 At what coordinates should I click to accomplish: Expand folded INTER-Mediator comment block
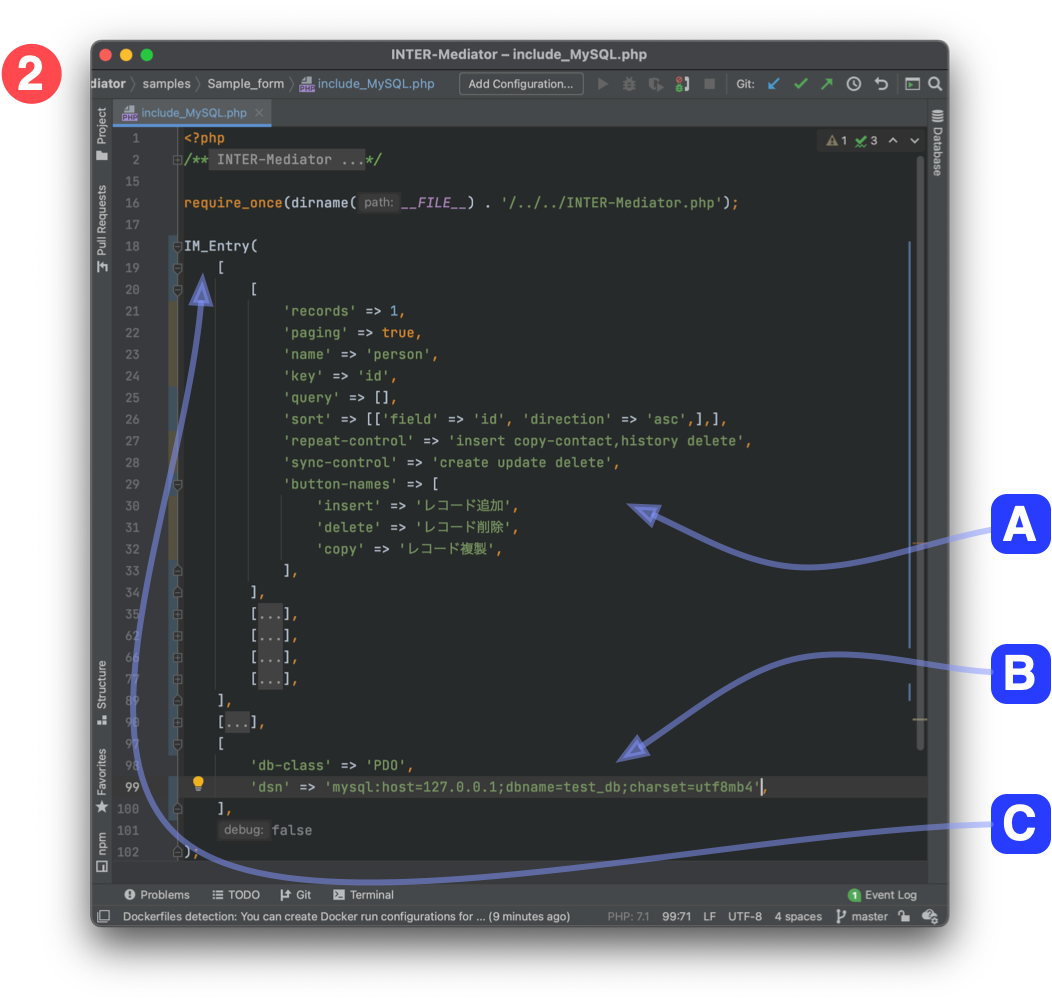tap(177, 160)
